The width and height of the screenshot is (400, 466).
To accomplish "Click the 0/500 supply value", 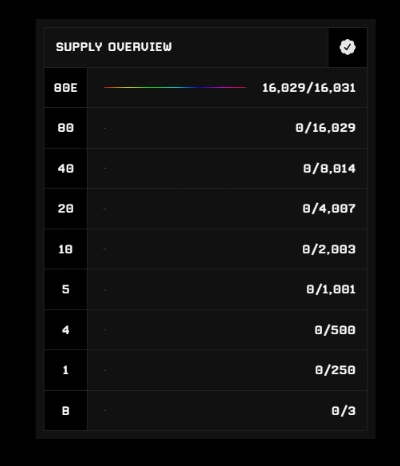I will pyautogui.click(x=335, y=330).
